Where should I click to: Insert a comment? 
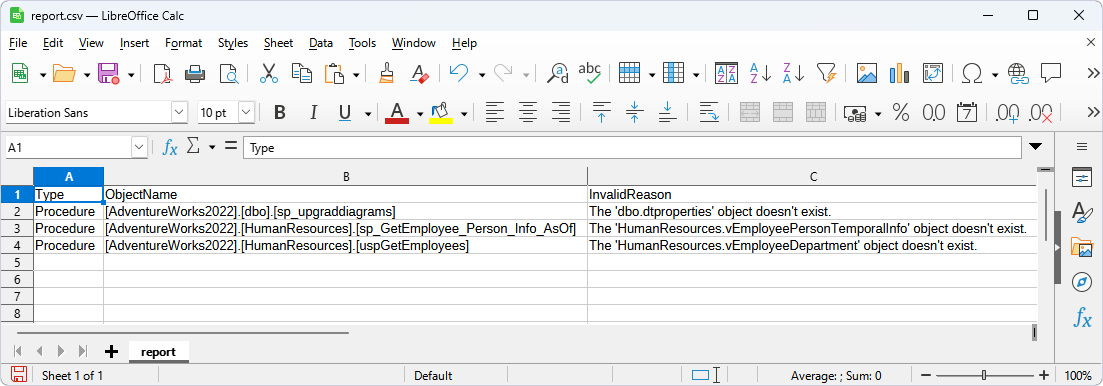point(1051,73)
